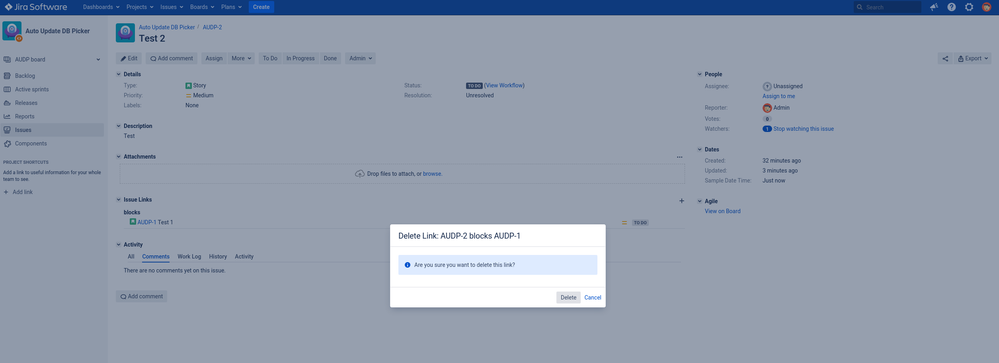Click Add link in project shortcuts
This screenshot has height=363, width=999.
[x=22, y=192]
